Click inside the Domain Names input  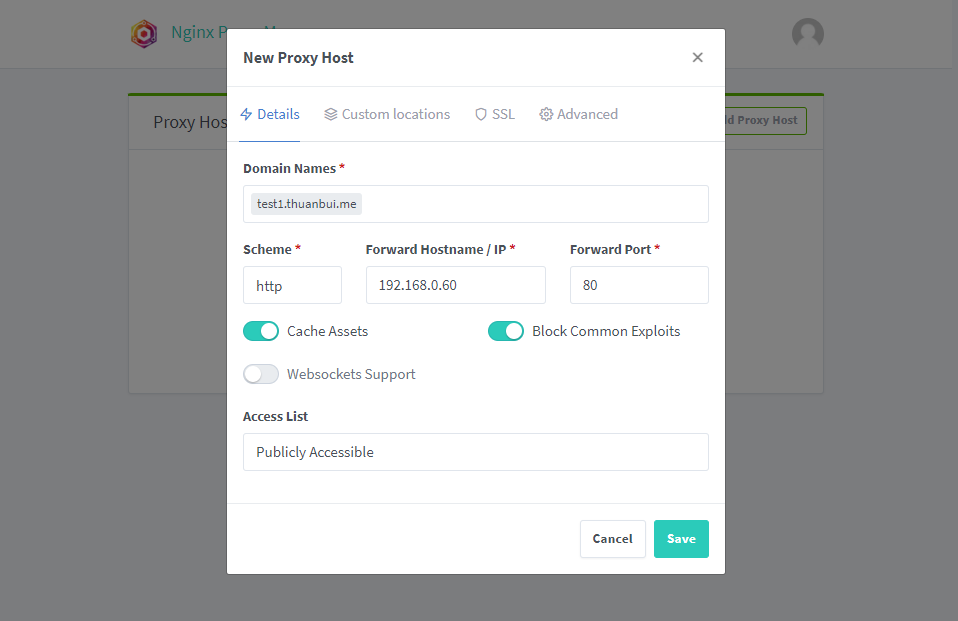[535, 204]
